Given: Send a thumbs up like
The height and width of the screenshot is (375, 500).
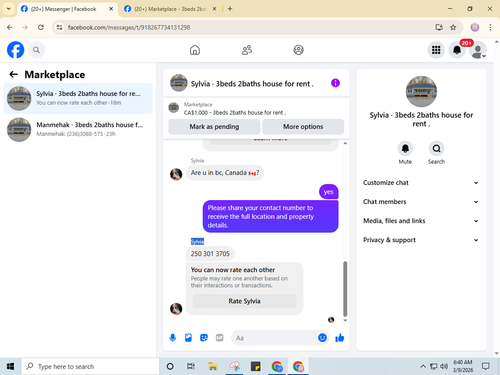Looking at the screenshot, I should [x=340, y=338].
